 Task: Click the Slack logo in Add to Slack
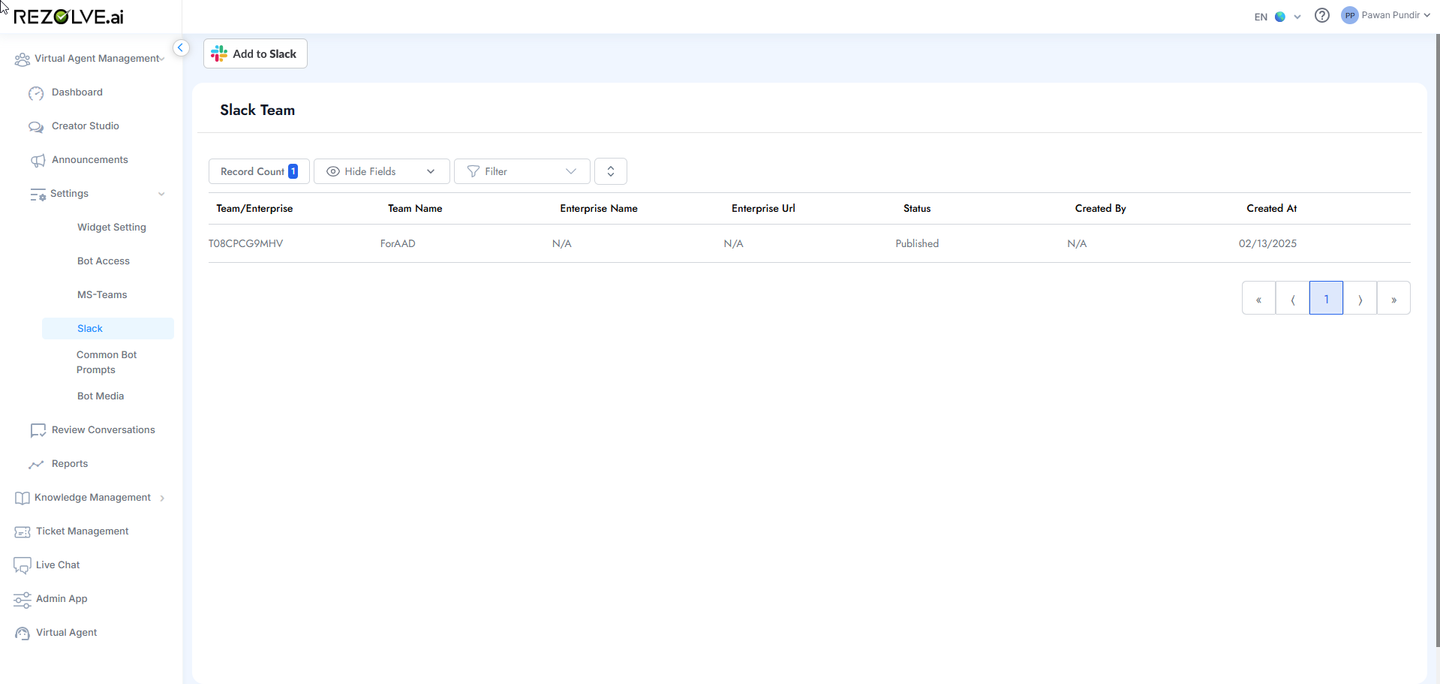219,54
